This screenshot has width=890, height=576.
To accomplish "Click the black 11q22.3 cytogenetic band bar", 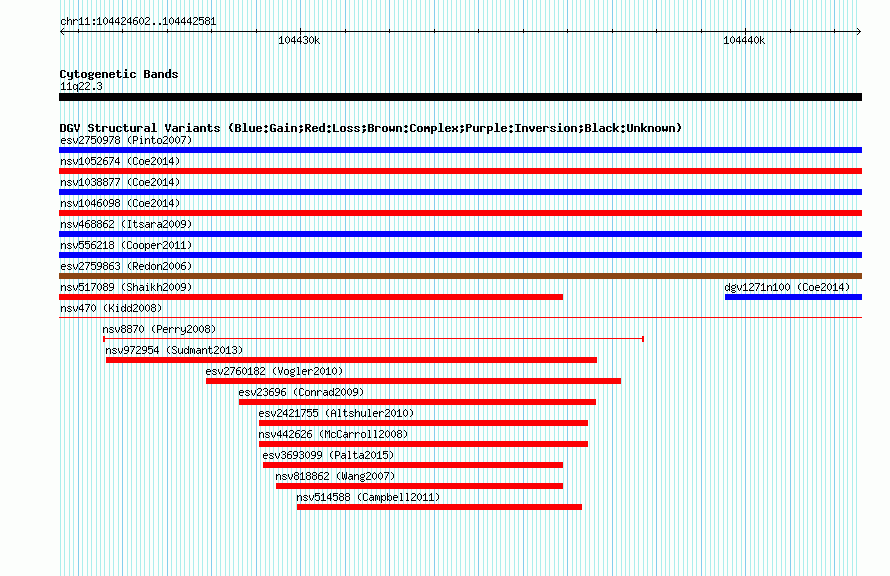I will pyautogui.click(x=460, y=98).
